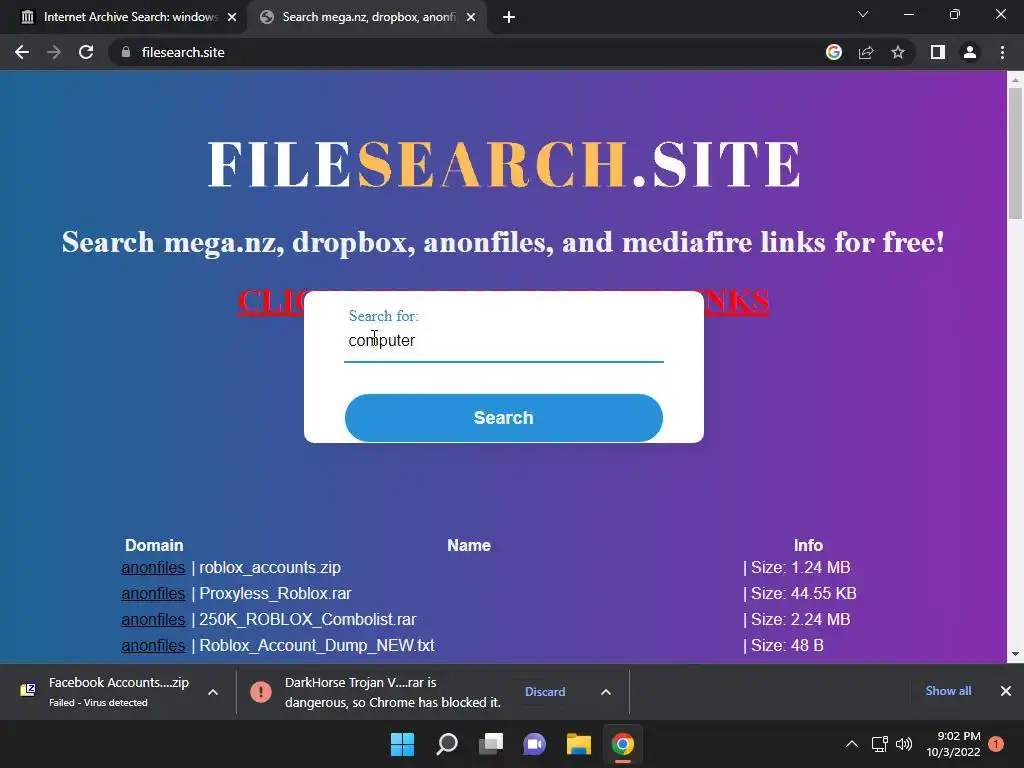Open File Explorer from the taskbar

pos(579,744)
